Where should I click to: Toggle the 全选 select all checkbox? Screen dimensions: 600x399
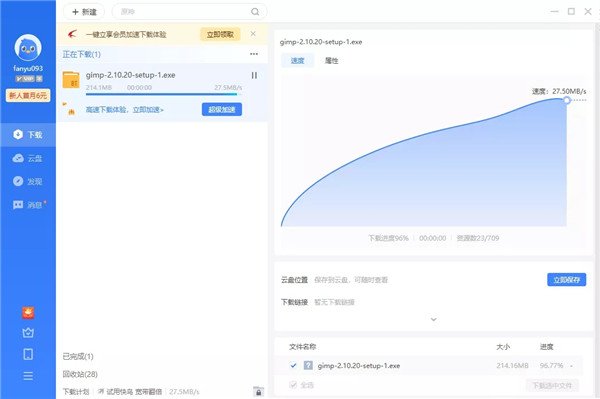[293, 385]
